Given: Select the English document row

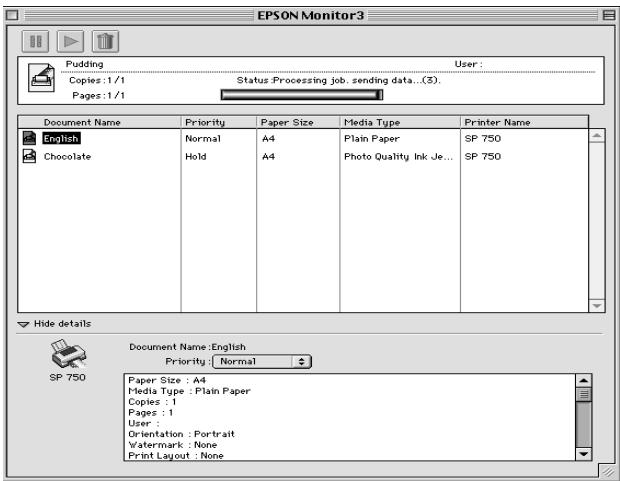Looking at the screenshot, I should 303,138.
